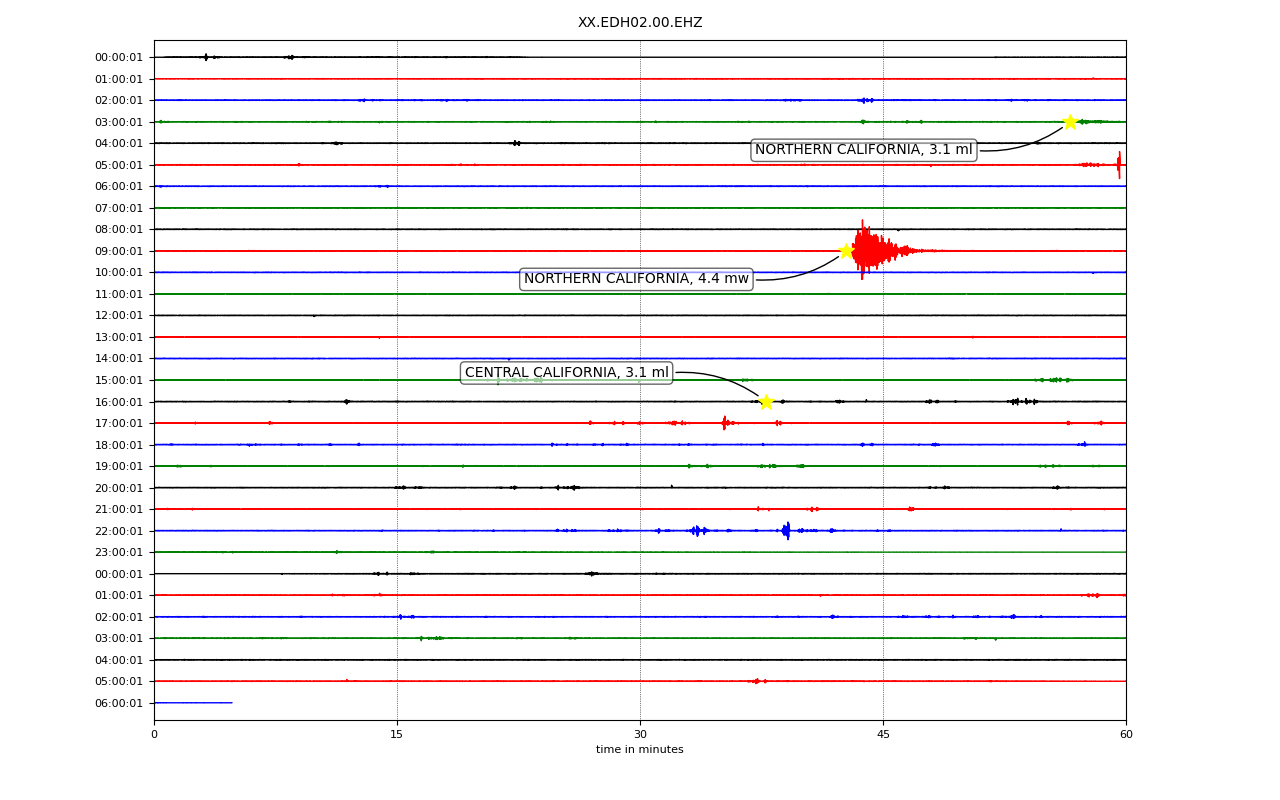
Task: Click the plot title XX.EDH02.00.EHZ
Action: pos(640,23)
